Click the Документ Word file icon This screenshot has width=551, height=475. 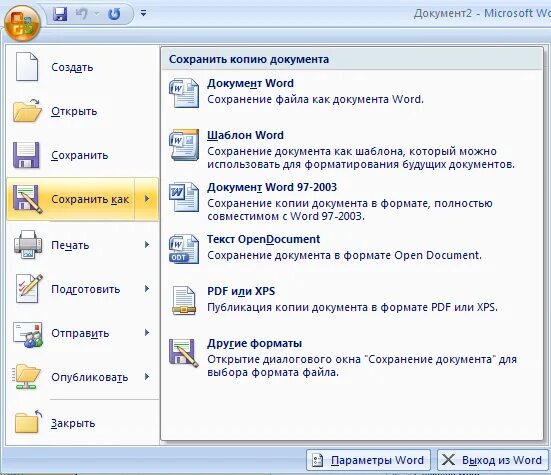(184, 92)
